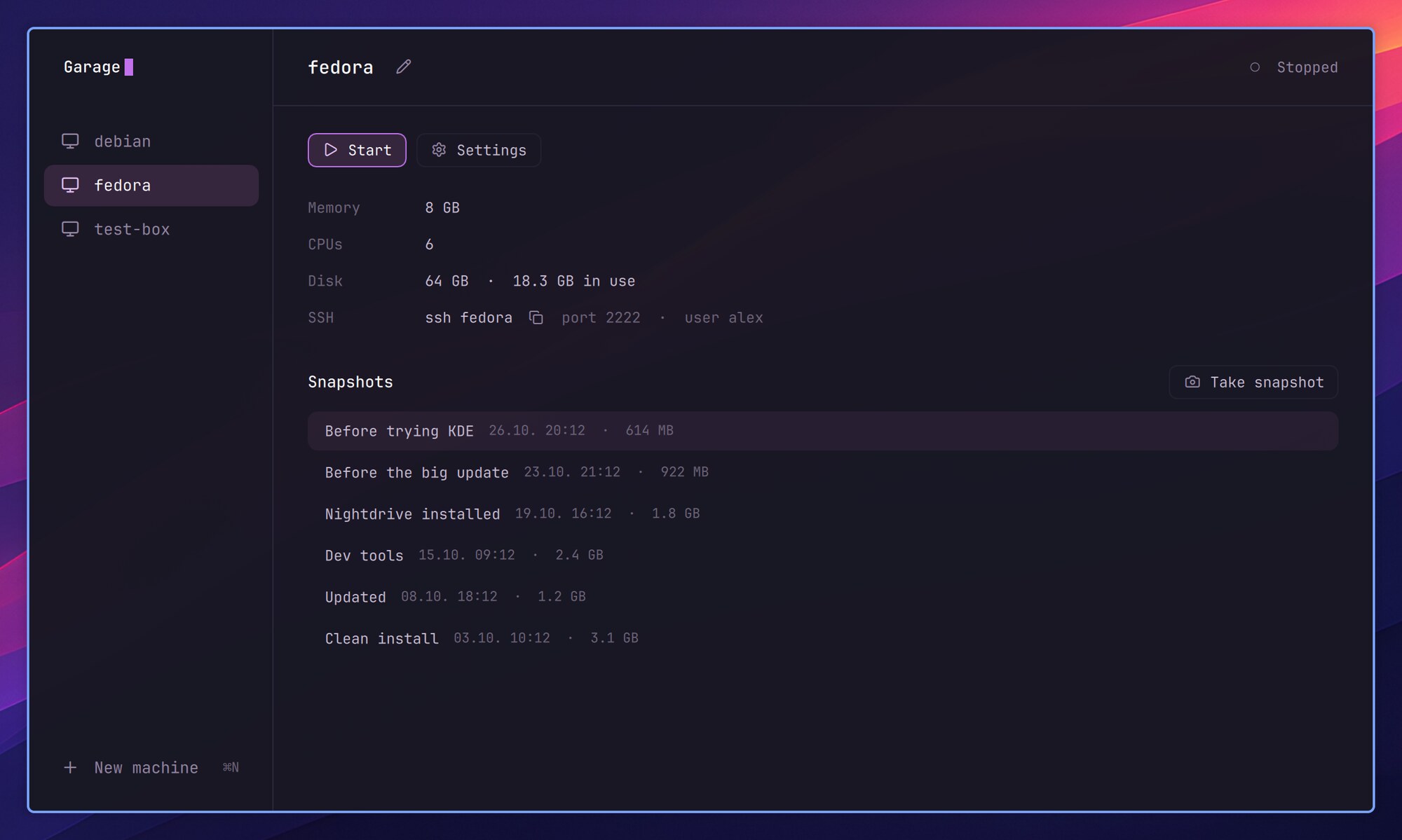Click the Stopped status circle indicator

(1255, 67)
